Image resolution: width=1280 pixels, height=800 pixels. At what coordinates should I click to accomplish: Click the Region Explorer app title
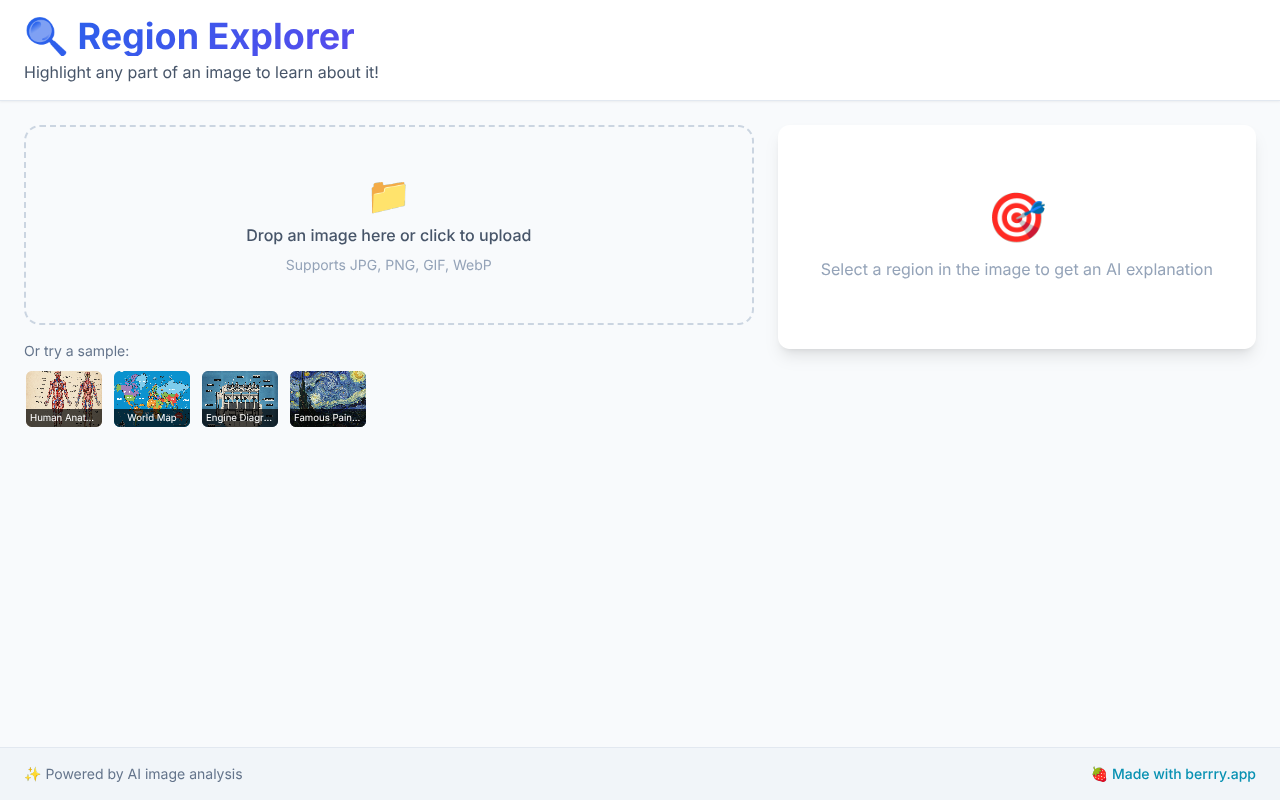click(x=216, y=37)
